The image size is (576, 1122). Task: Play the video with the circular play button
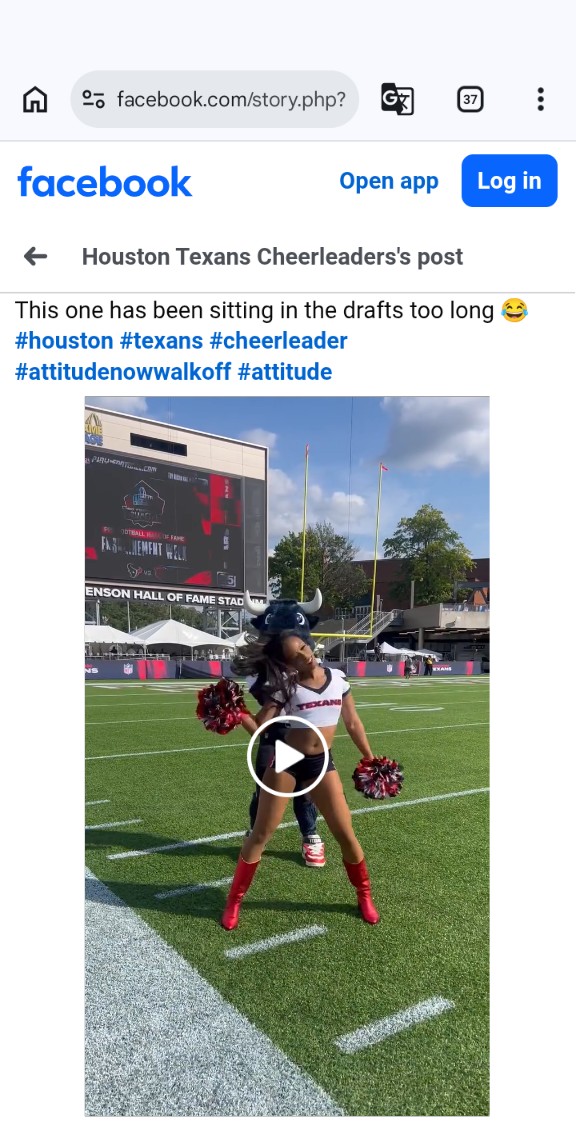[288, 756]
